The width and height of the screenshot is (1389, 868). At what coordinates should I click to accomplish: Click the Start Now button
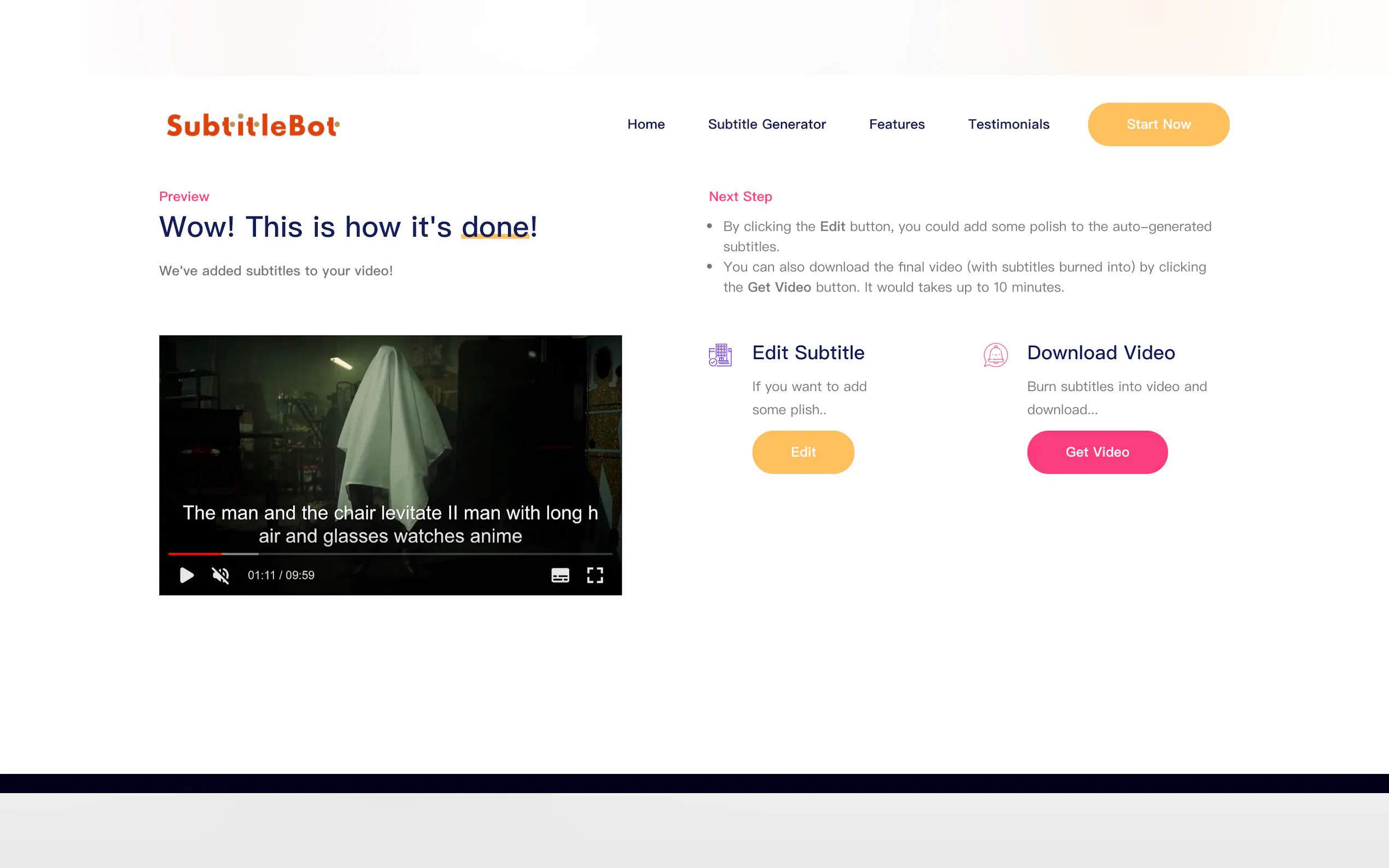click(1158, 125)
